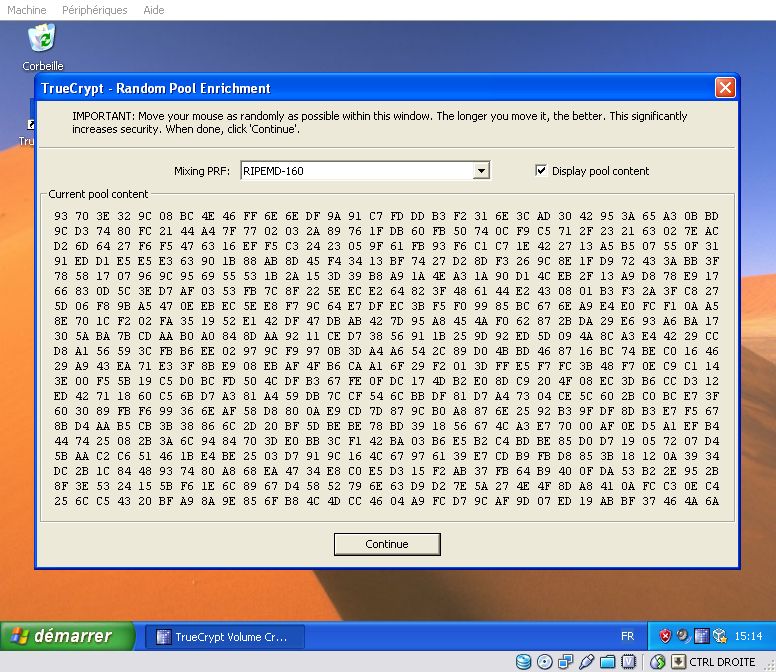Close the Random Pool Enrichment dialog

(x=725, y=88)
